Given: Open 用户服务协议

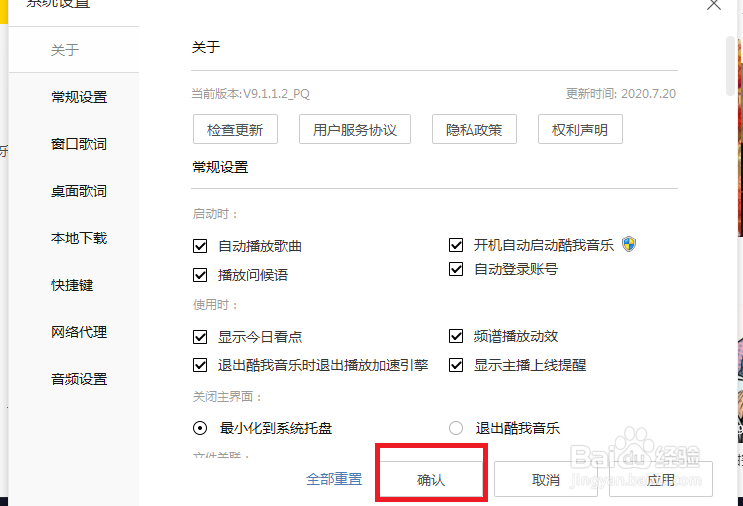Looking at the screenshot, I should click(x=354, y=129).
